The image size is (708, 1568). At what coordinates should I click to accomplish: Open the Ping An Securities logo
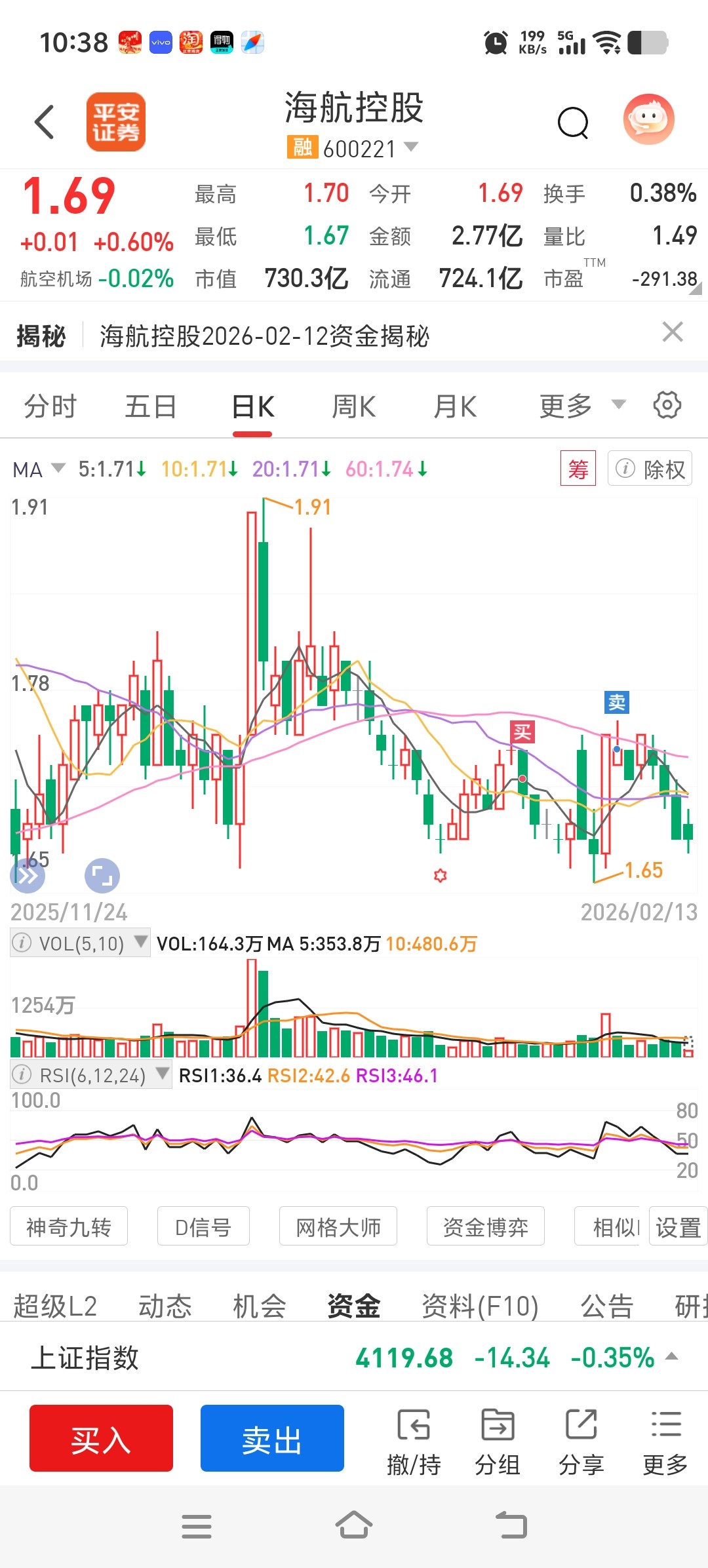(116, 122)
